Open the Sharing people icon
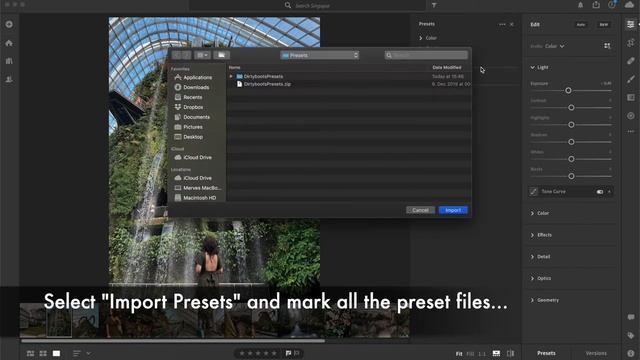This screenshot has width=640, height=360. tap(9, 79)
